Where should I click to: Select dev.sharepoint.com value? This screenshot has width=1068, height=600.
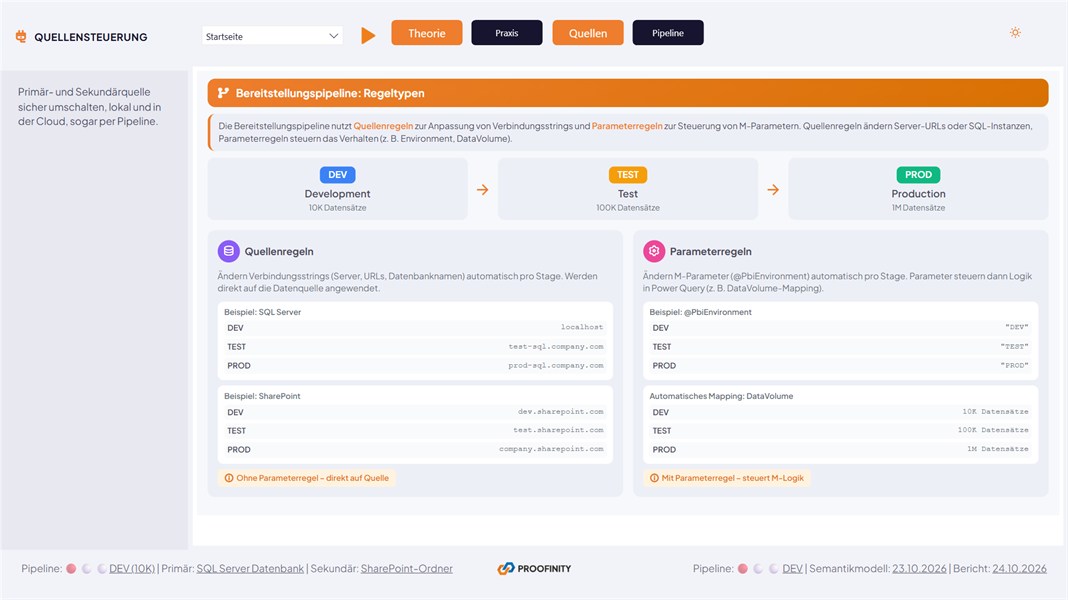point(561,411)
